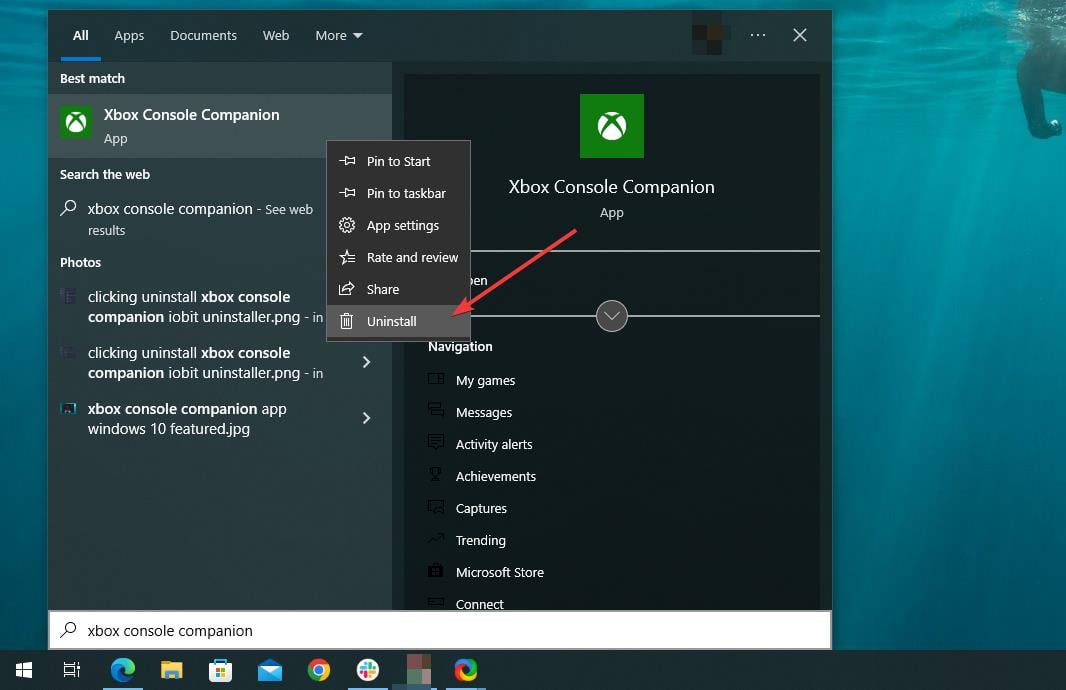
Task: Choose App settings from context menu
Action: [398, 225]
